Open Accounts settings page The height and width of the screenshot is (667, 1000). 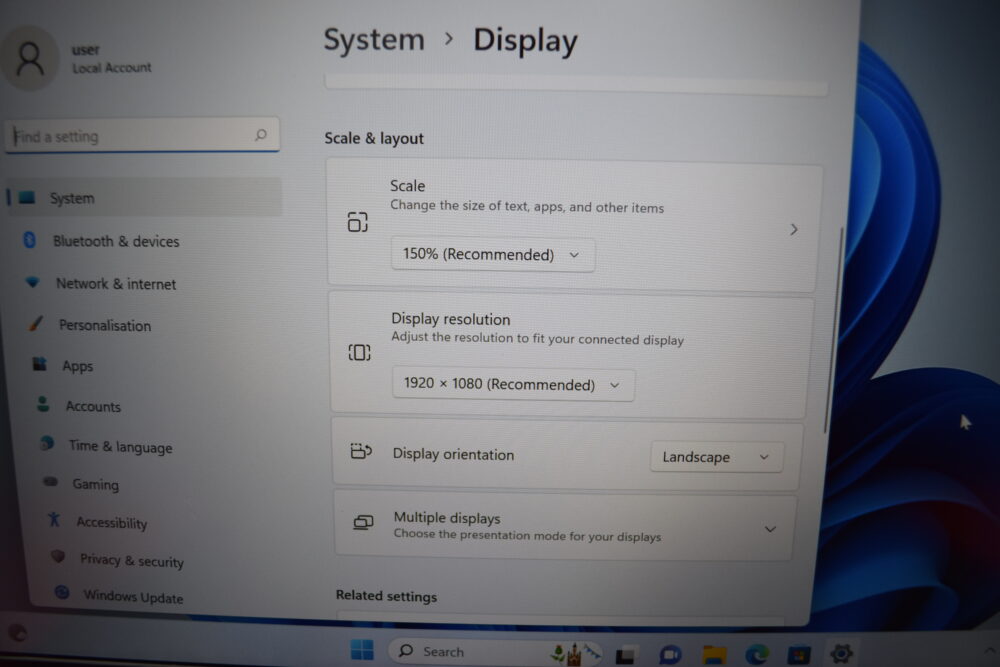[93, 406]
